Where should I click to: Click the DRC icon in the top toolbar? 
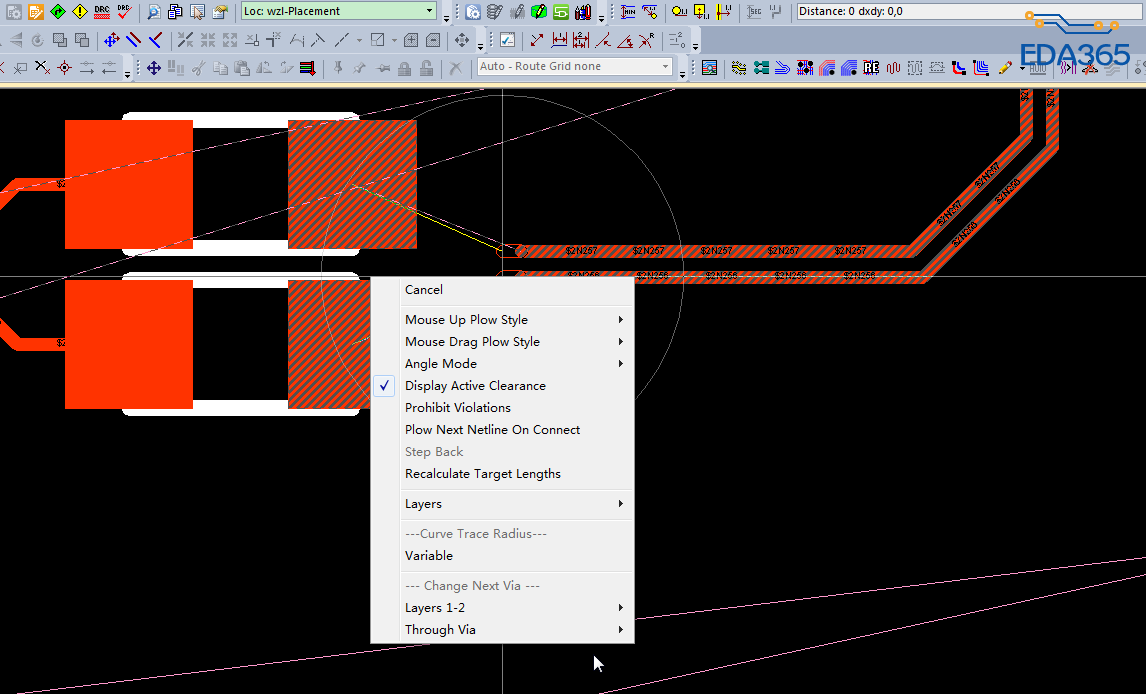coord(101,12)
